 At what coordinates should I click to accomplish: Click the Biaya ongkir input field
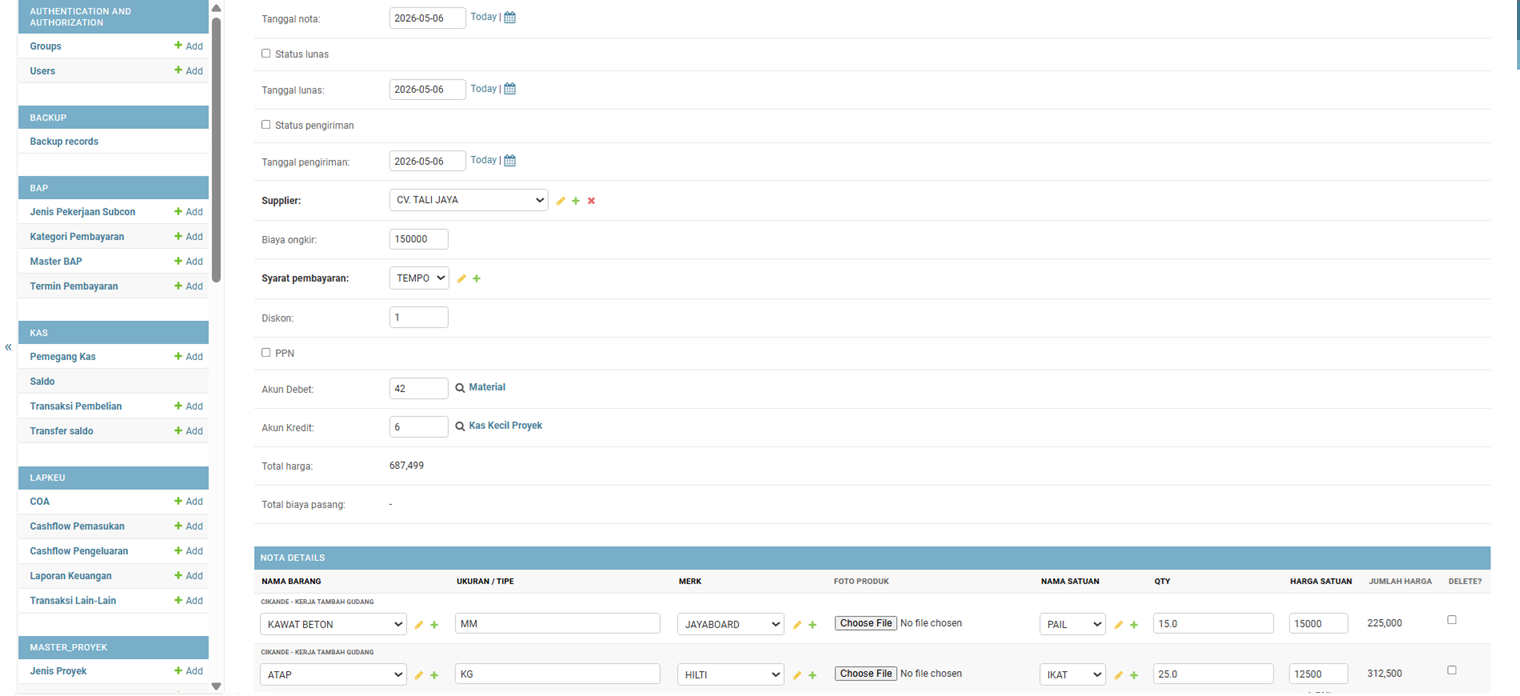419,240
